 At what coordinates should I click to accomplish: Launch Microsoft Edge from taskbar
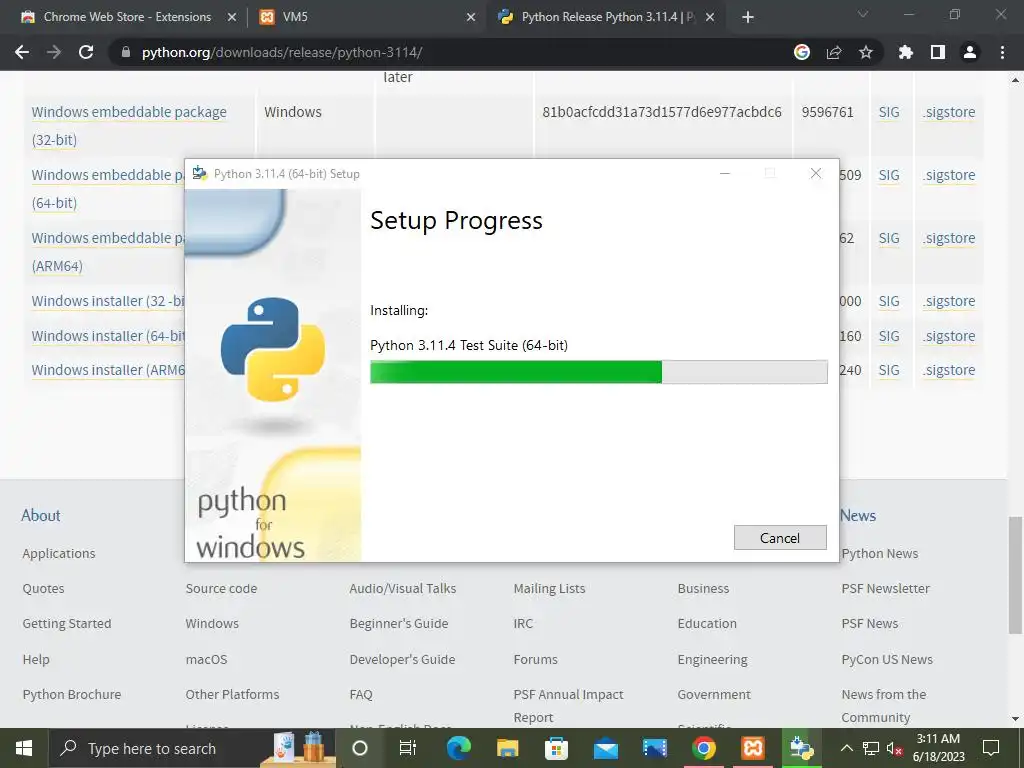(458, 748)
